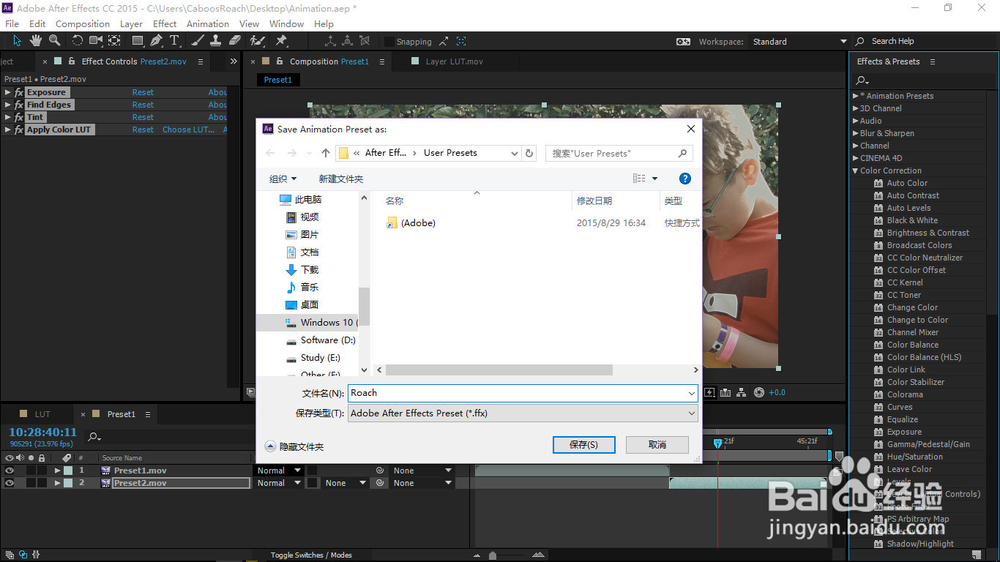Select the Selection arrow tool

click(x=17, y=41)
